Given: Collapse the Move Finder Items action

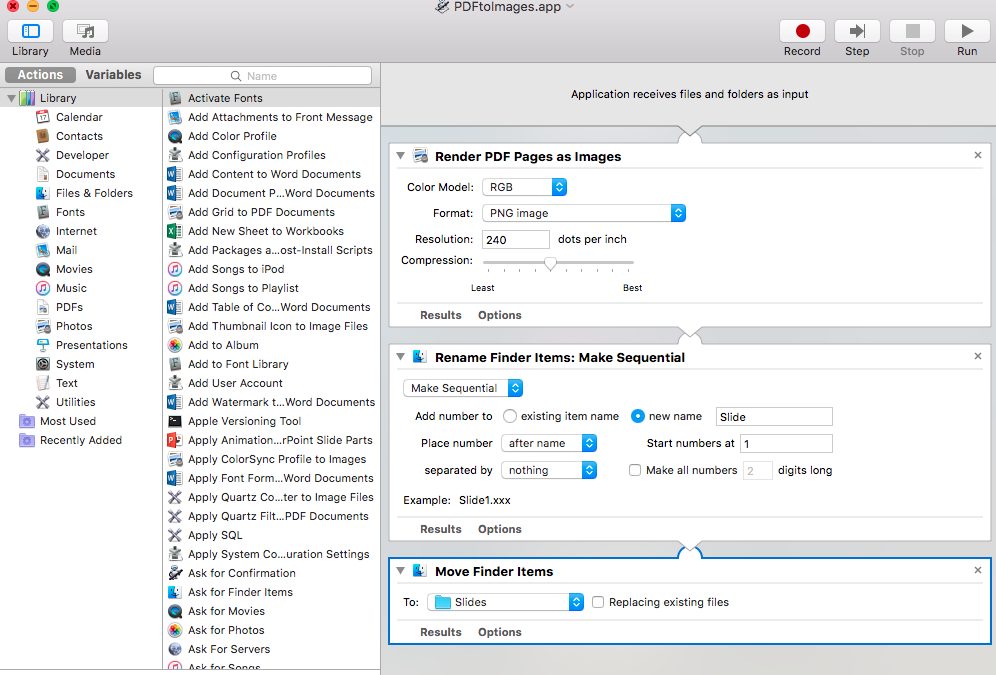Looking at the screenshot, I should pos(400,570).
